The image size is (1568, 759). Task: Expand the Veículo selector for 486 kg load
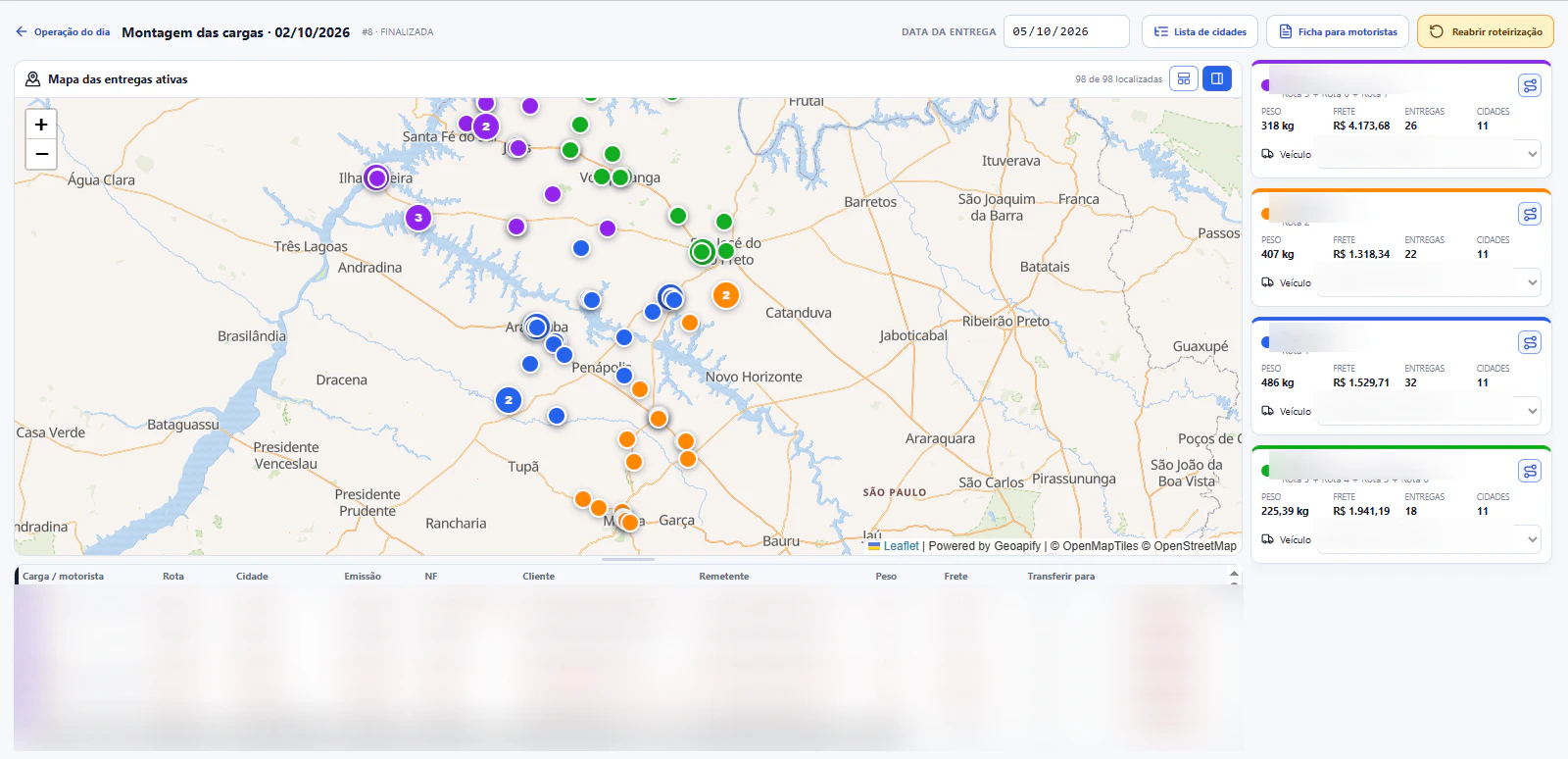(1430, 411)
